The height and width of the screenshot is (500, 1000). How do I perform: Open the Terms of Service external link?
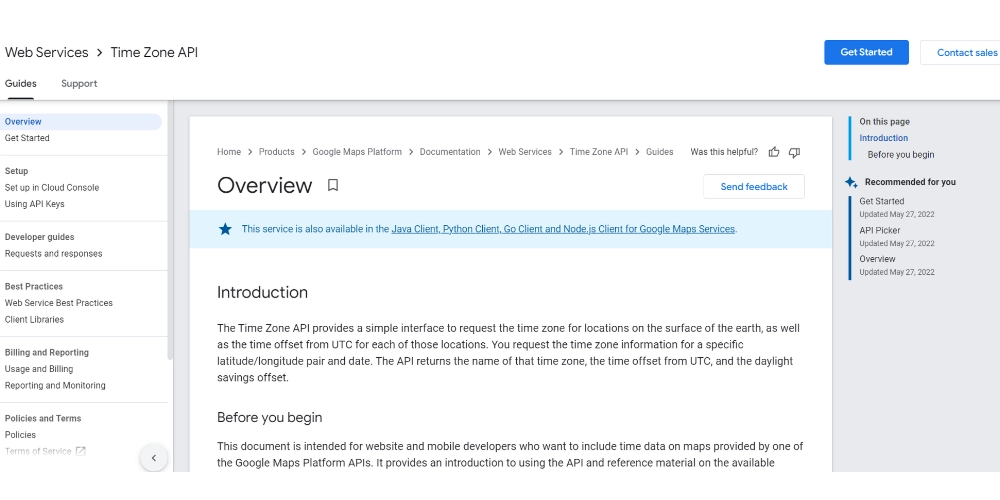[45, 451]
